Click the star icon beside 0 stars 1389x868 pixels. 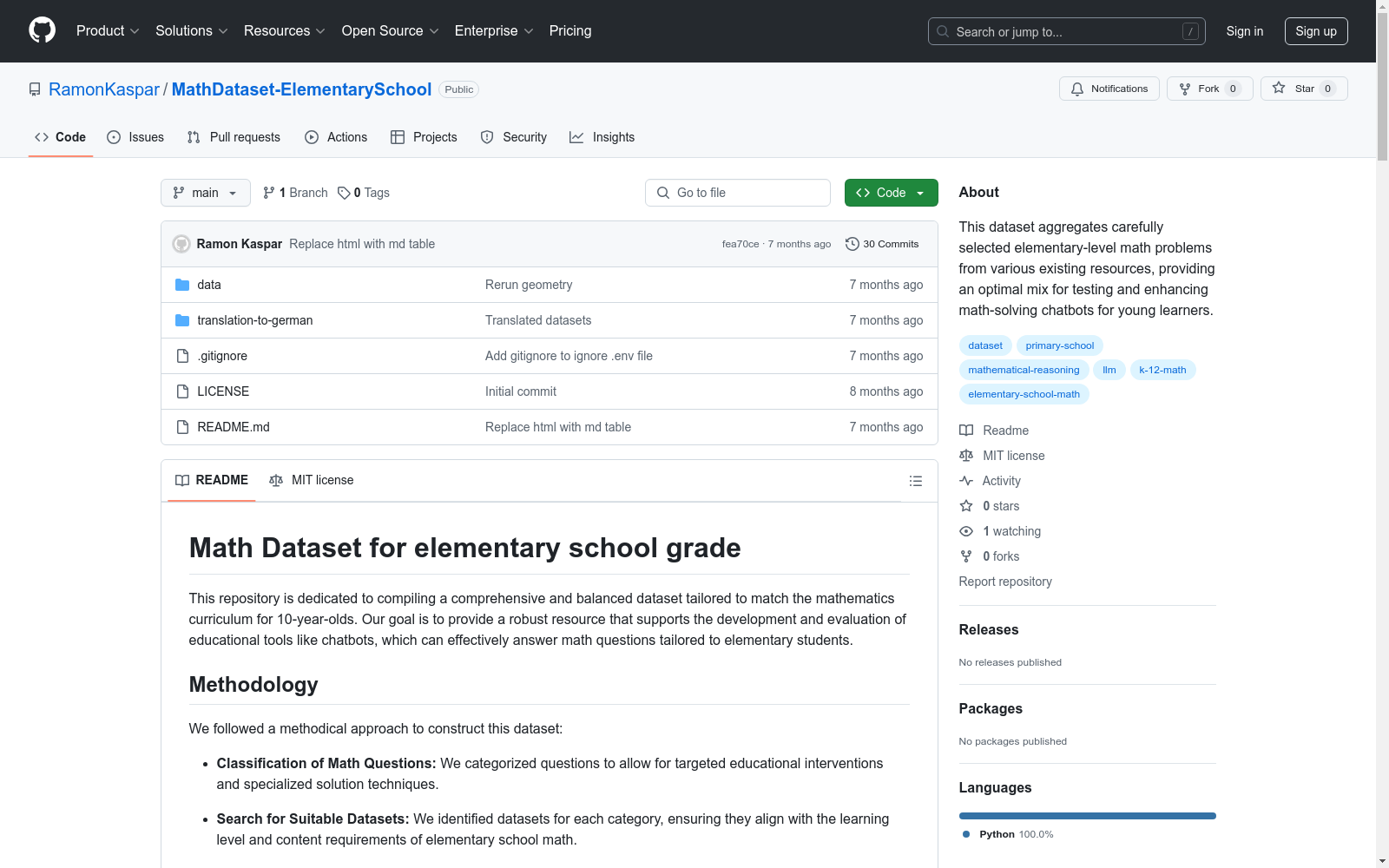[966, 506]
